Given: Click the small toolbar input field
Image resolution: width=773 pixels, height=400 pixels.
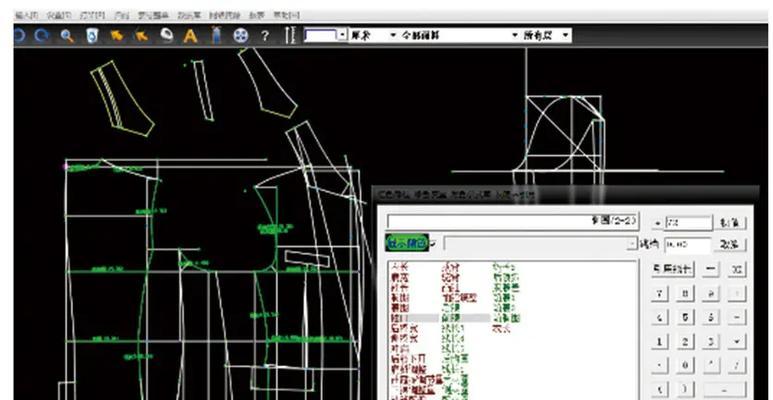Looking at the screenshot, I should click(321, 36).
